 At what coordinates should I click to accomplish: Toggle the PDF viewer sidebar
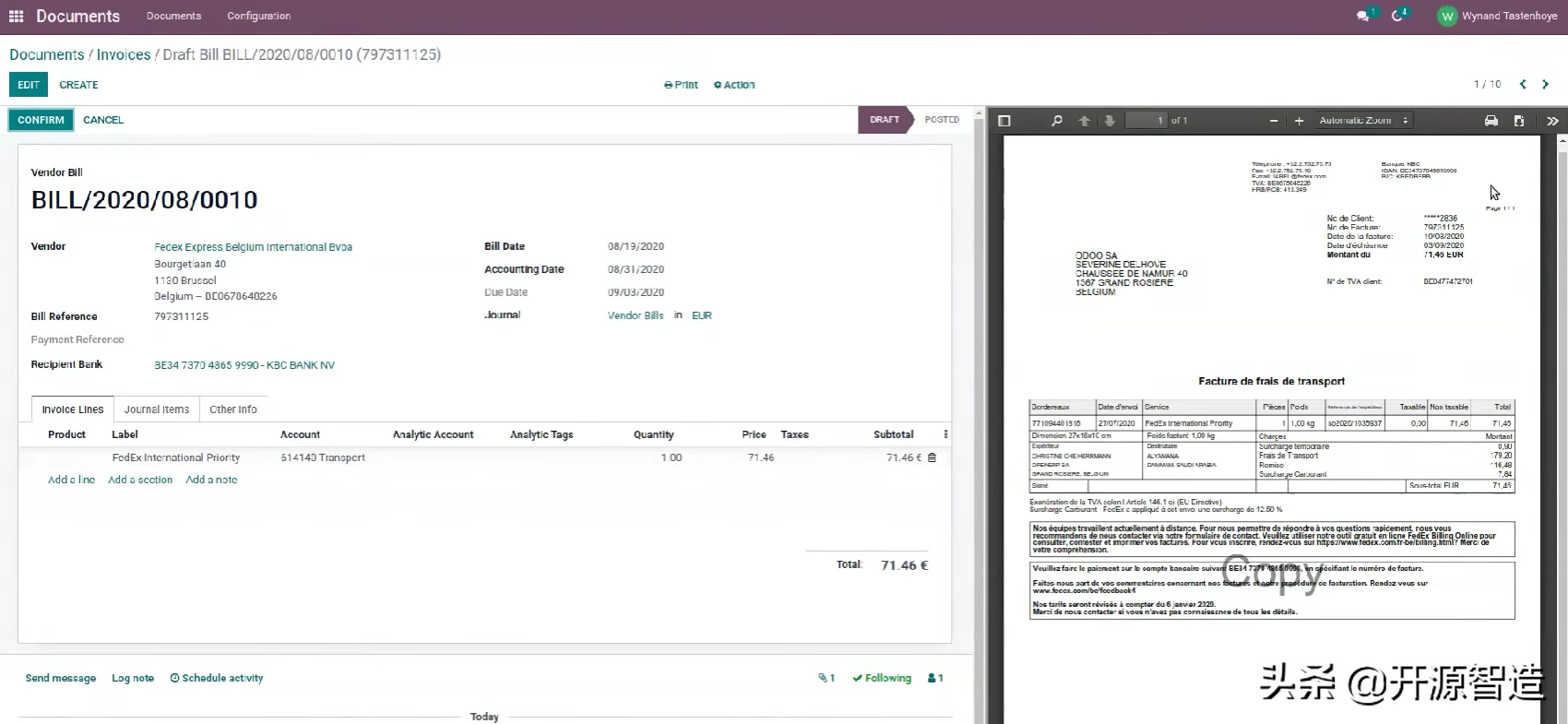click(1004, 121)
